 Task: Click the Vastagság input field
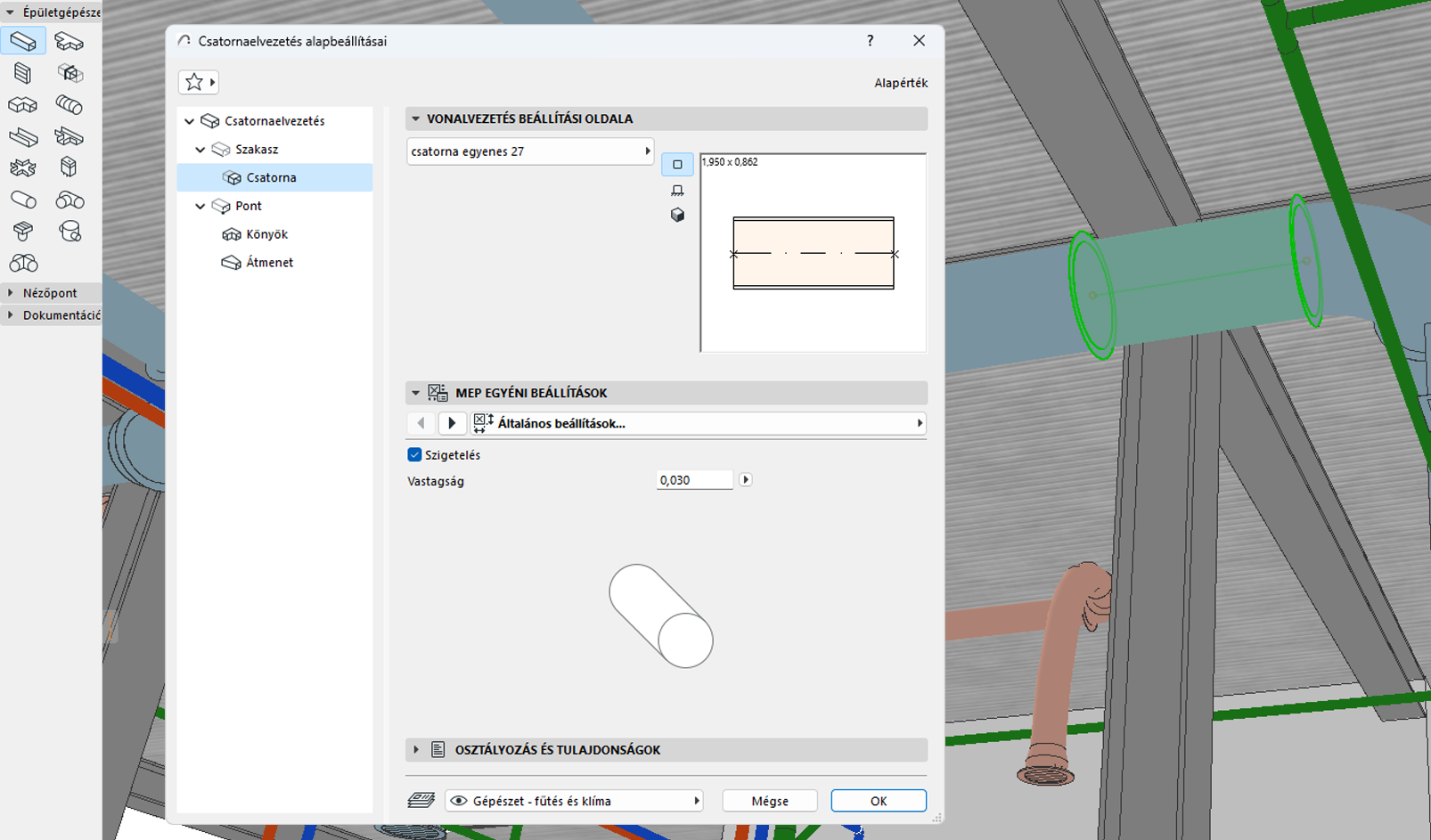click(694, 480)
